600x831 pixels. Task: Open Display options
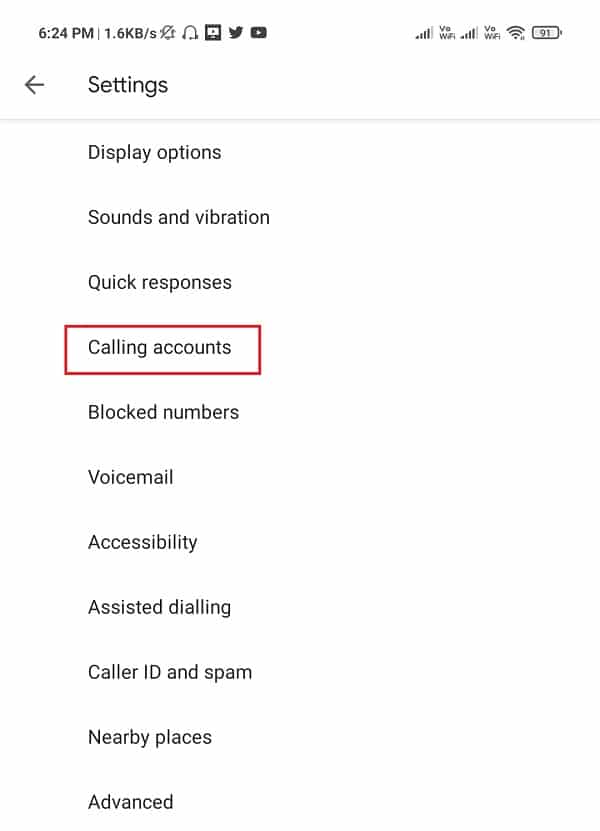point(155,153)
